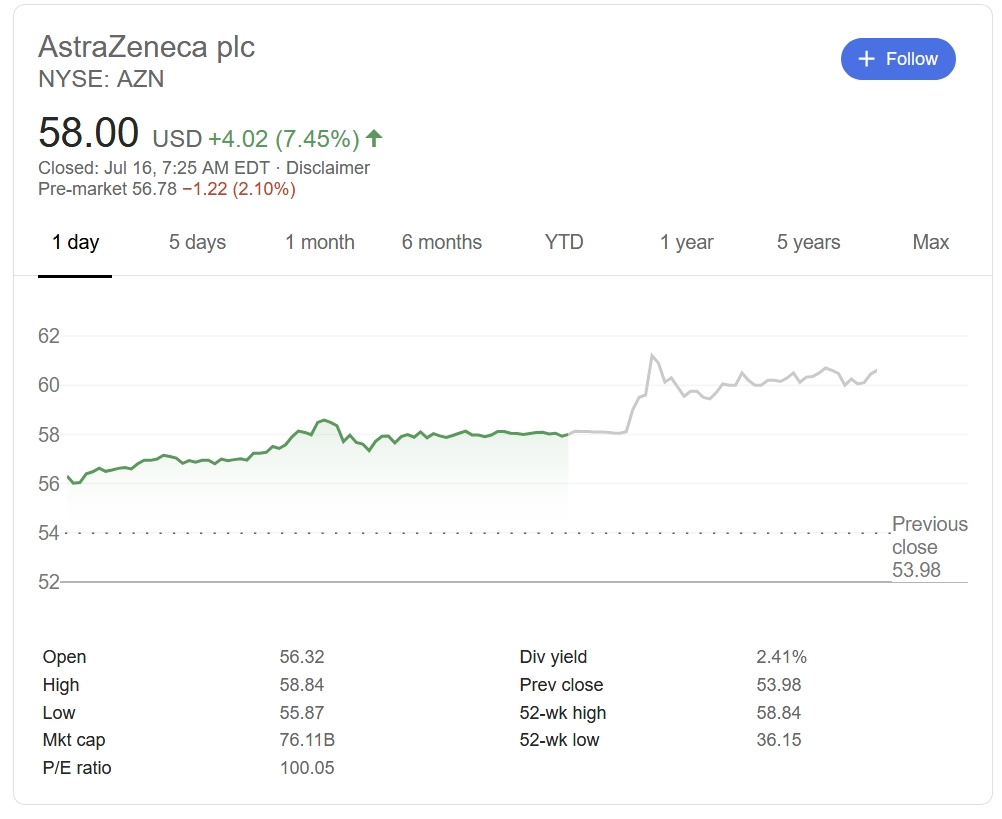Image resolution: width=1002 pixels, height=819 pixels.
Task: Click the P/E ratio 100.05 value
Action: click(307, 768)
